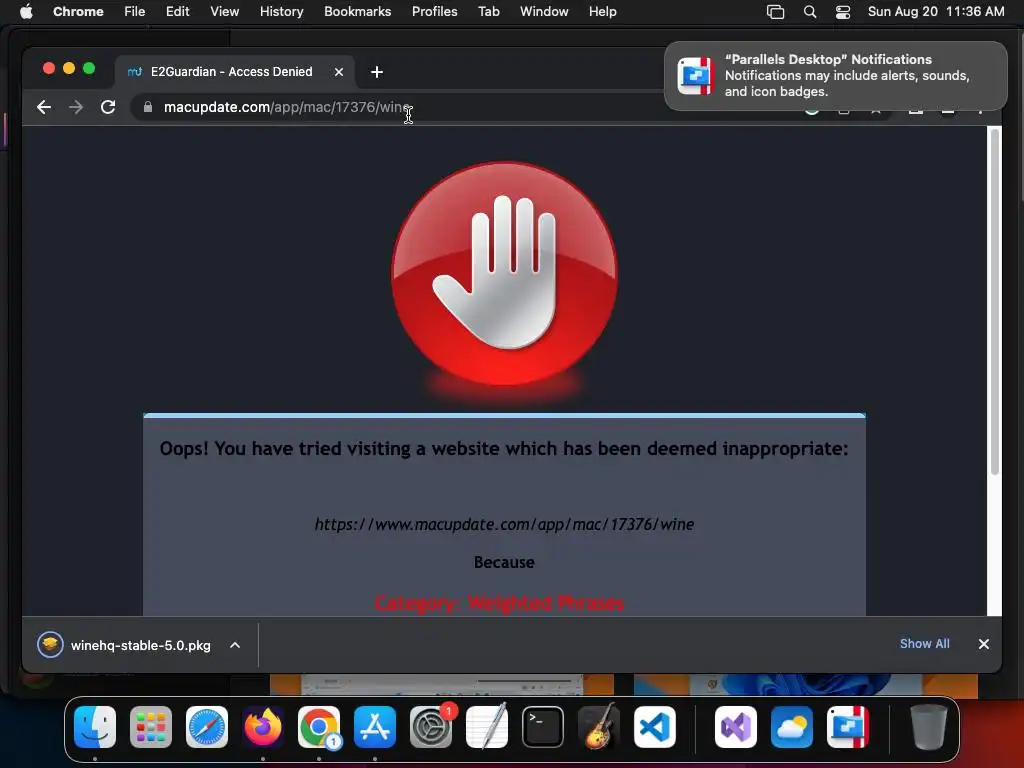Viewport: 1024px width, 768px height.
Task: Open Google Chrome from the dock
Action: pyautogui.click(x=319, y=727)
